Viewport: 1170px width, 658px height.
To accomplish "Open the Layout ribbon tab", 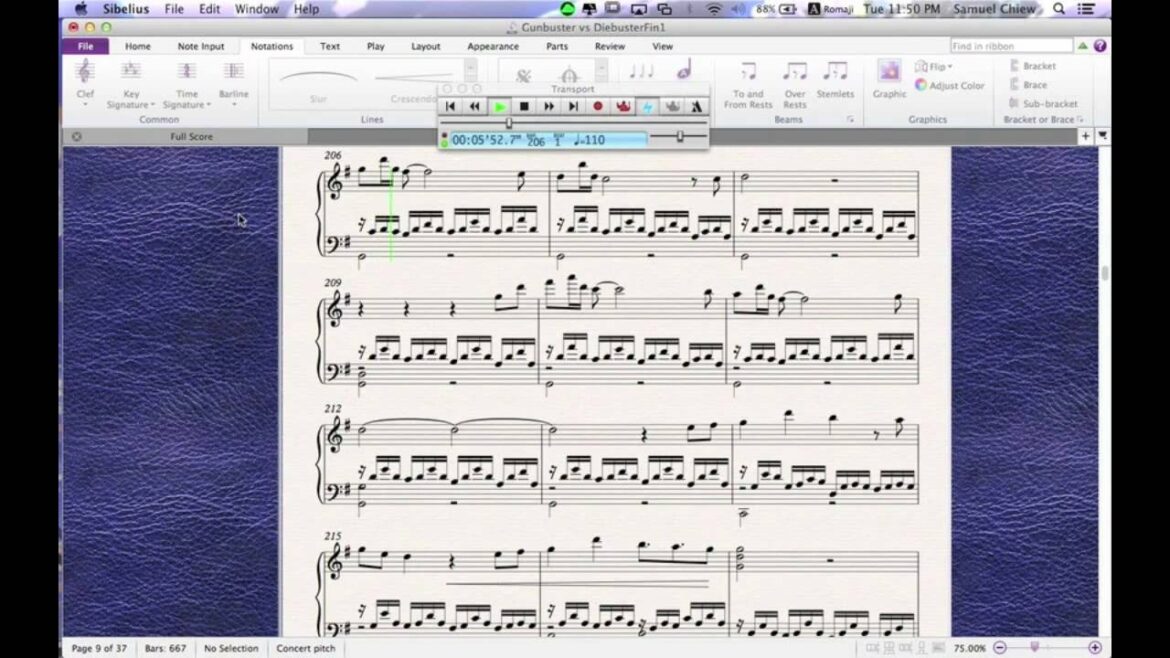I will [425, 46].
